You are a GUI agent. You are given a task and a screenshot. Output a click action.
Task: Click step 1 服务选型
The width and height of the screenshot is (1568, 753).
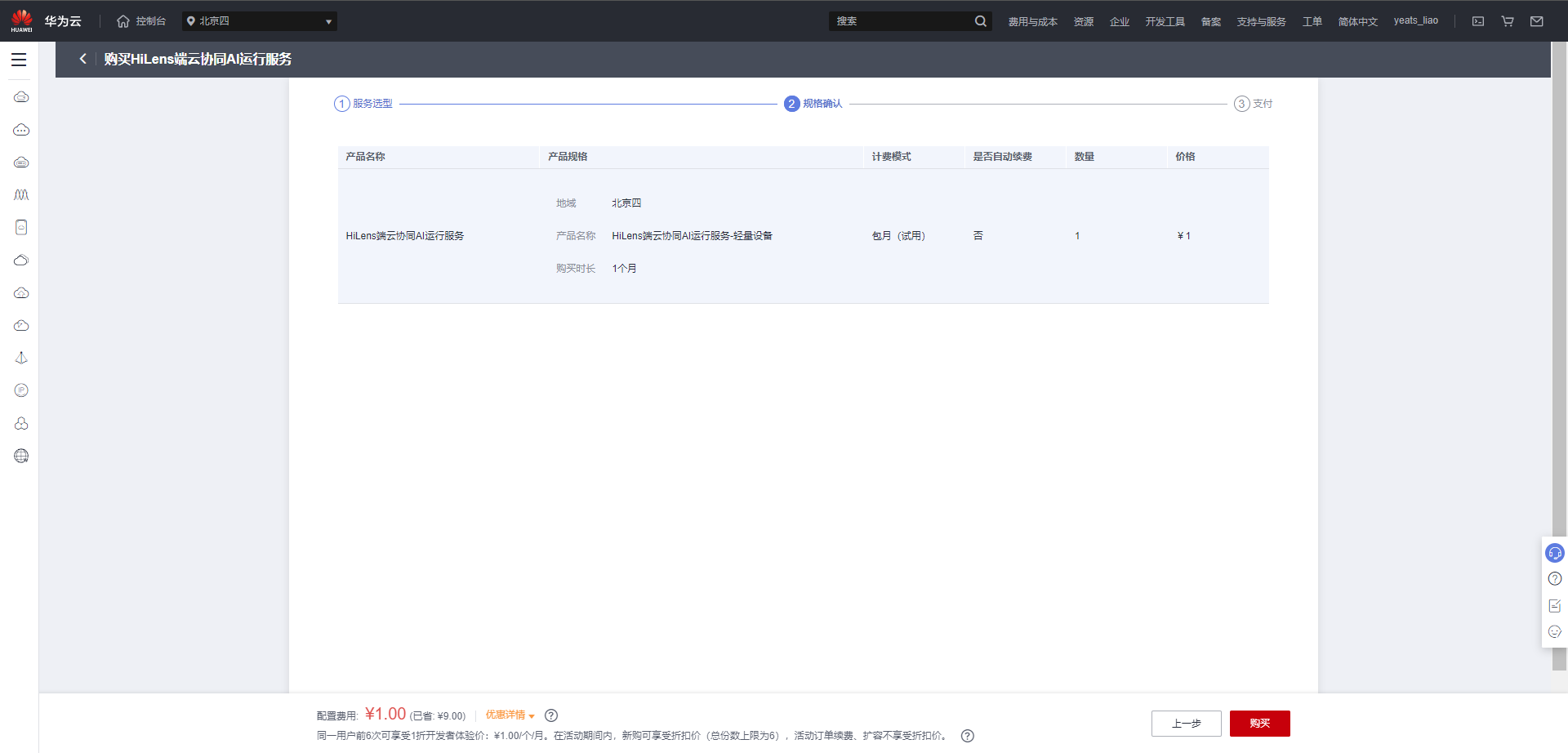tap(363, 104)
